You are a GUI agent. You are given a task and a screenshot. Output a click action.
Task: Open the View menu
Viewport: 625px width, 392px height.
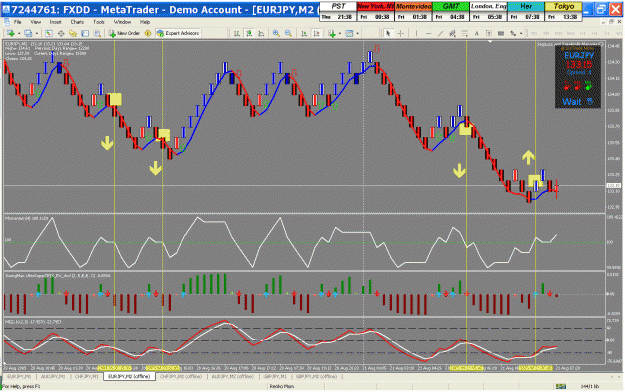point(35,22)
